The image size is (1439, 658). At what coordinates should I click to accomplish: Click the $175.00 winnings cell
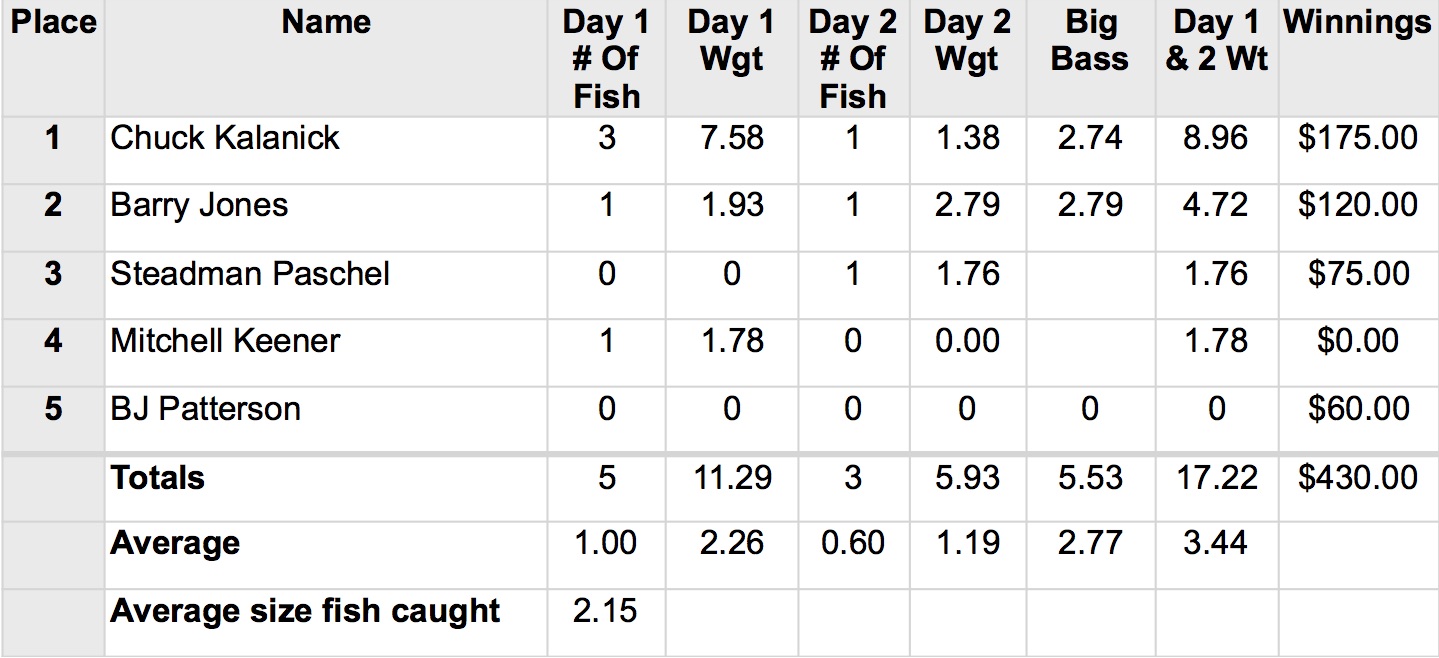click(1357, 138)
